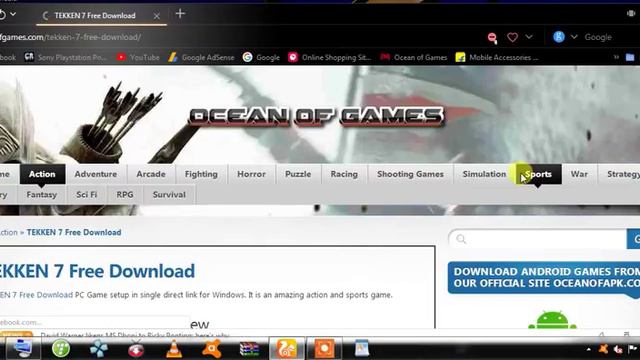The width and height of the screenshot is (640, 360).
Task: Open the Download Android Games banner
Action: pos(544,278)
